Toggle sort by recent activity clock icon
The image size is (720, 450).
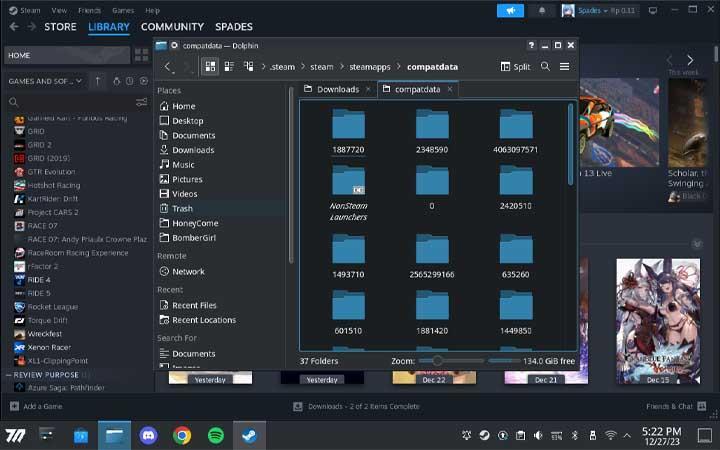129,81
